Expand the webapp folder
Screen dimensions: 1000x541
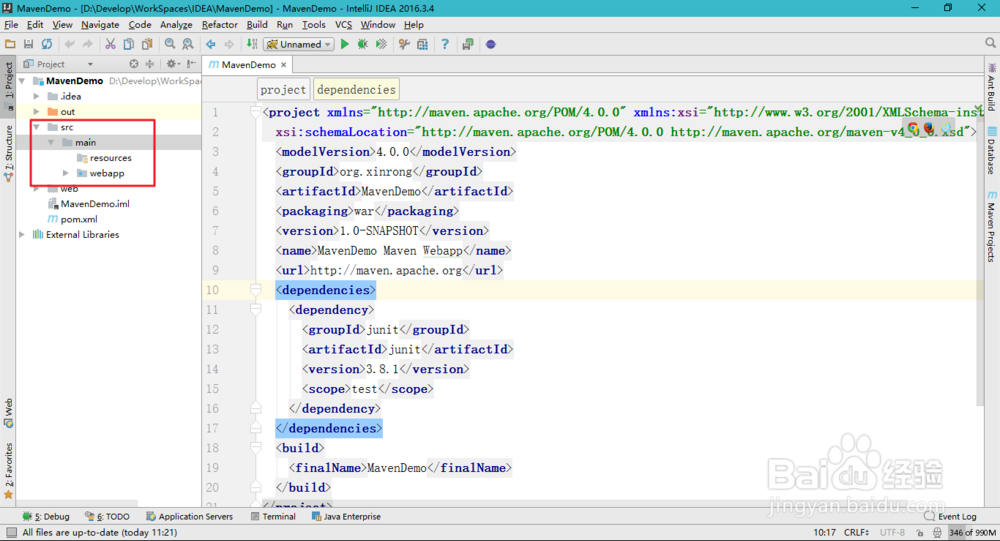[65, 173]
